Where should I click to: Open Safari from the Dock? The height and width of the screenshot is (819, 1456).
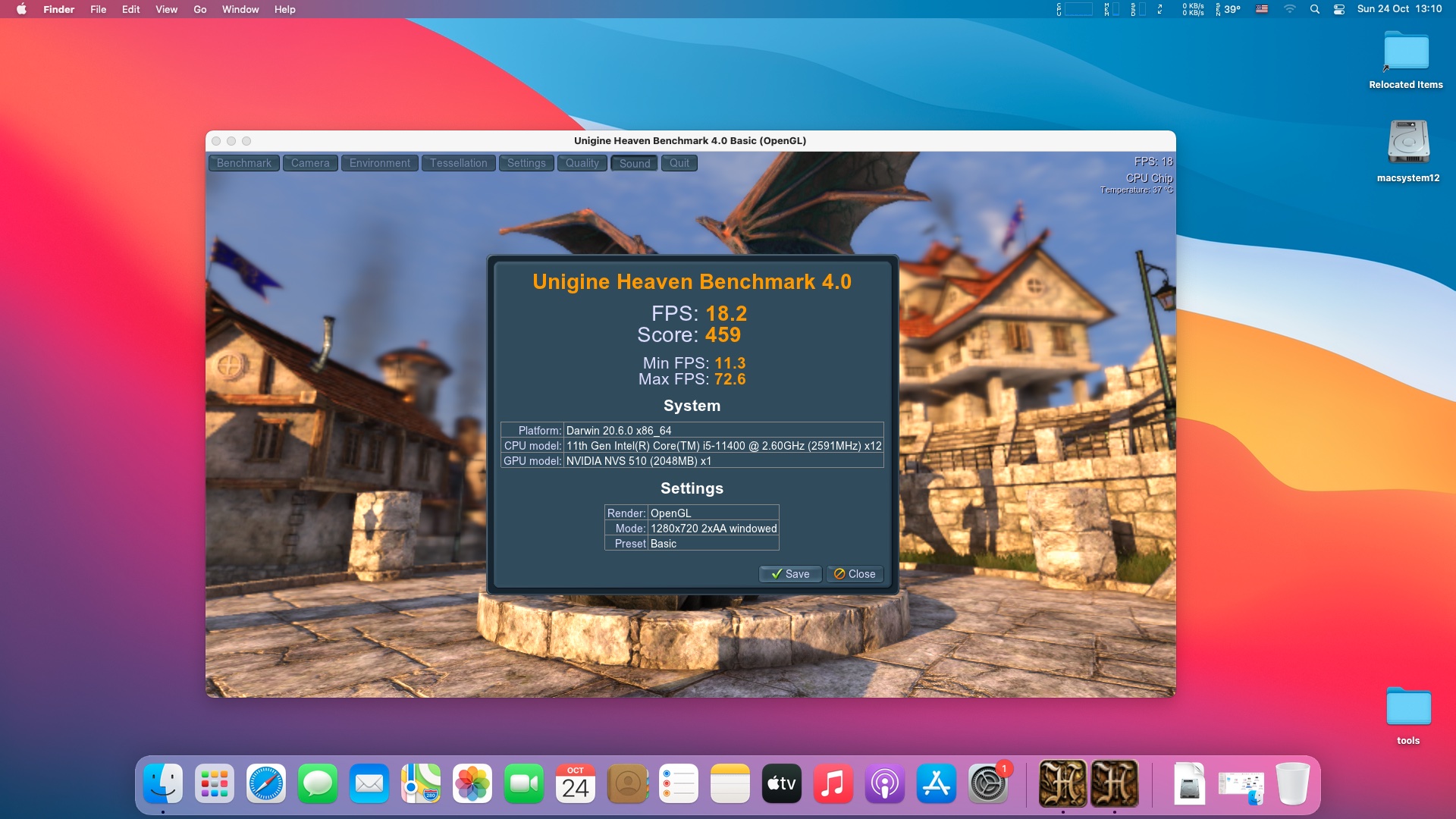click(x=266, y=783)
